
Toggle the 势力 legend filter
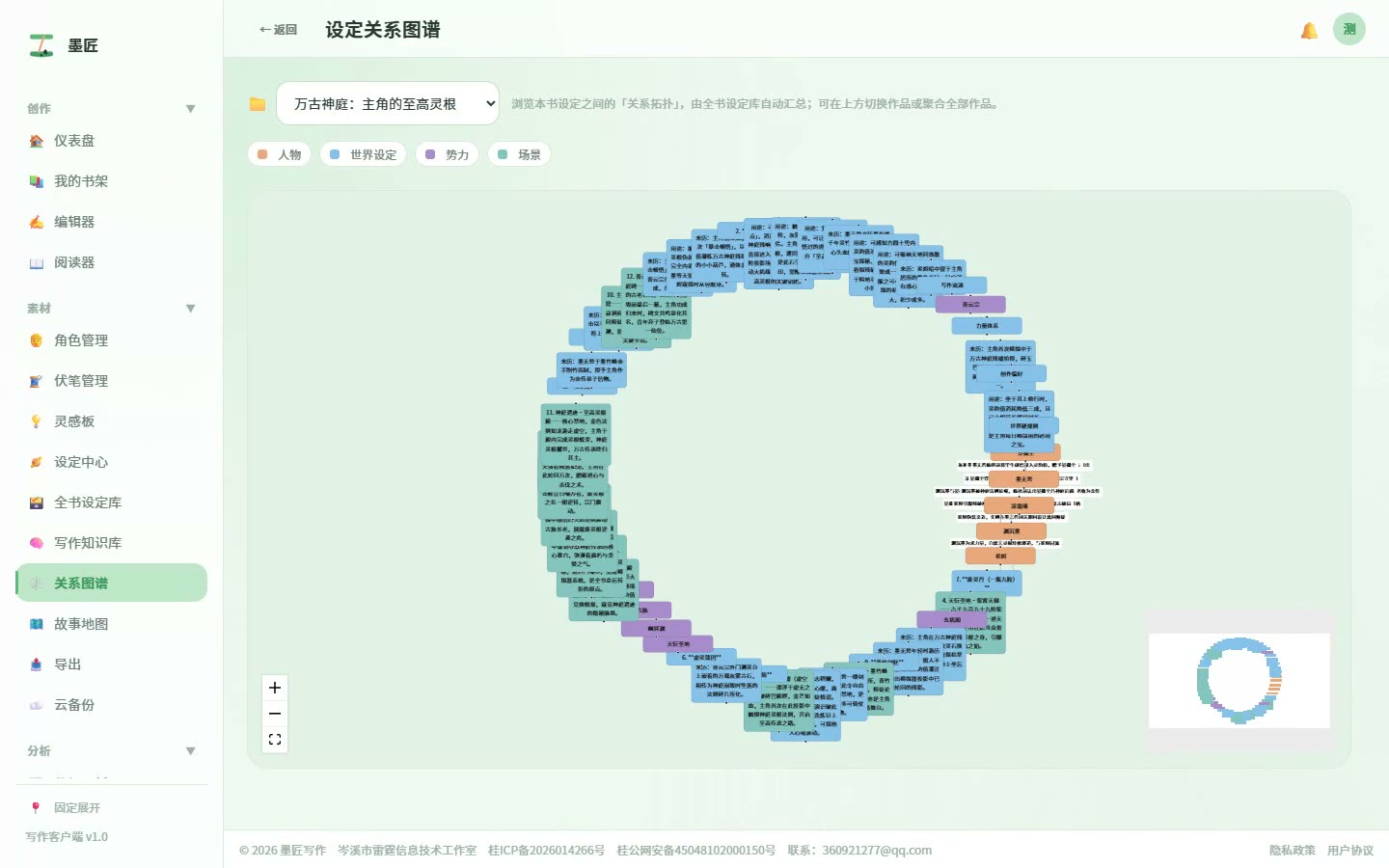point(447,154)
